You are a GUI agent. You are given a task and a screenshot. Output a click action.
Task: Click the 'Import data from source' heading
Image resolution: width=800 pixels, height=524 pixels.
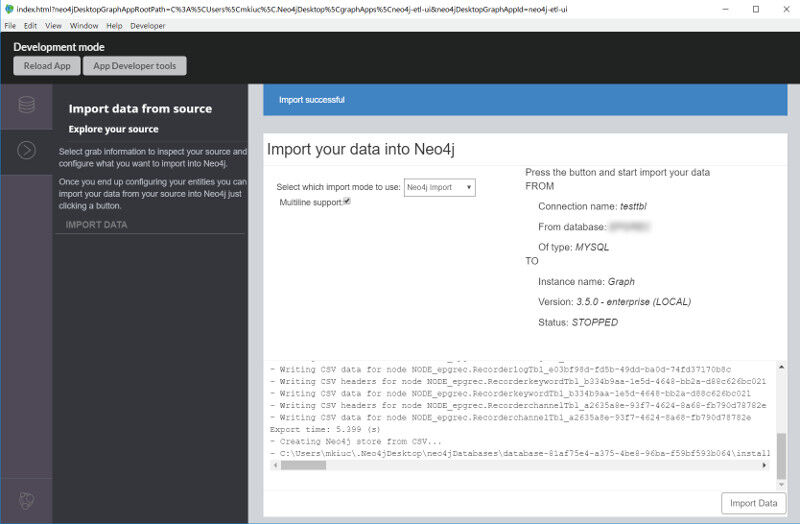point(140,109)
